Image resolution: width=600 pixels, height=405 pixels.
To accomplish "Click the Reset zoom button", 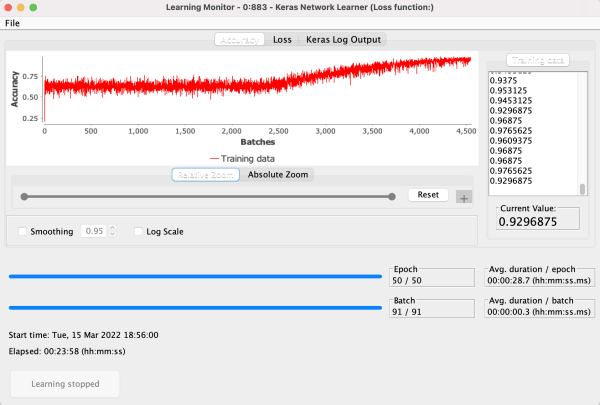I will pyautogui.click(x=428, y=195).
